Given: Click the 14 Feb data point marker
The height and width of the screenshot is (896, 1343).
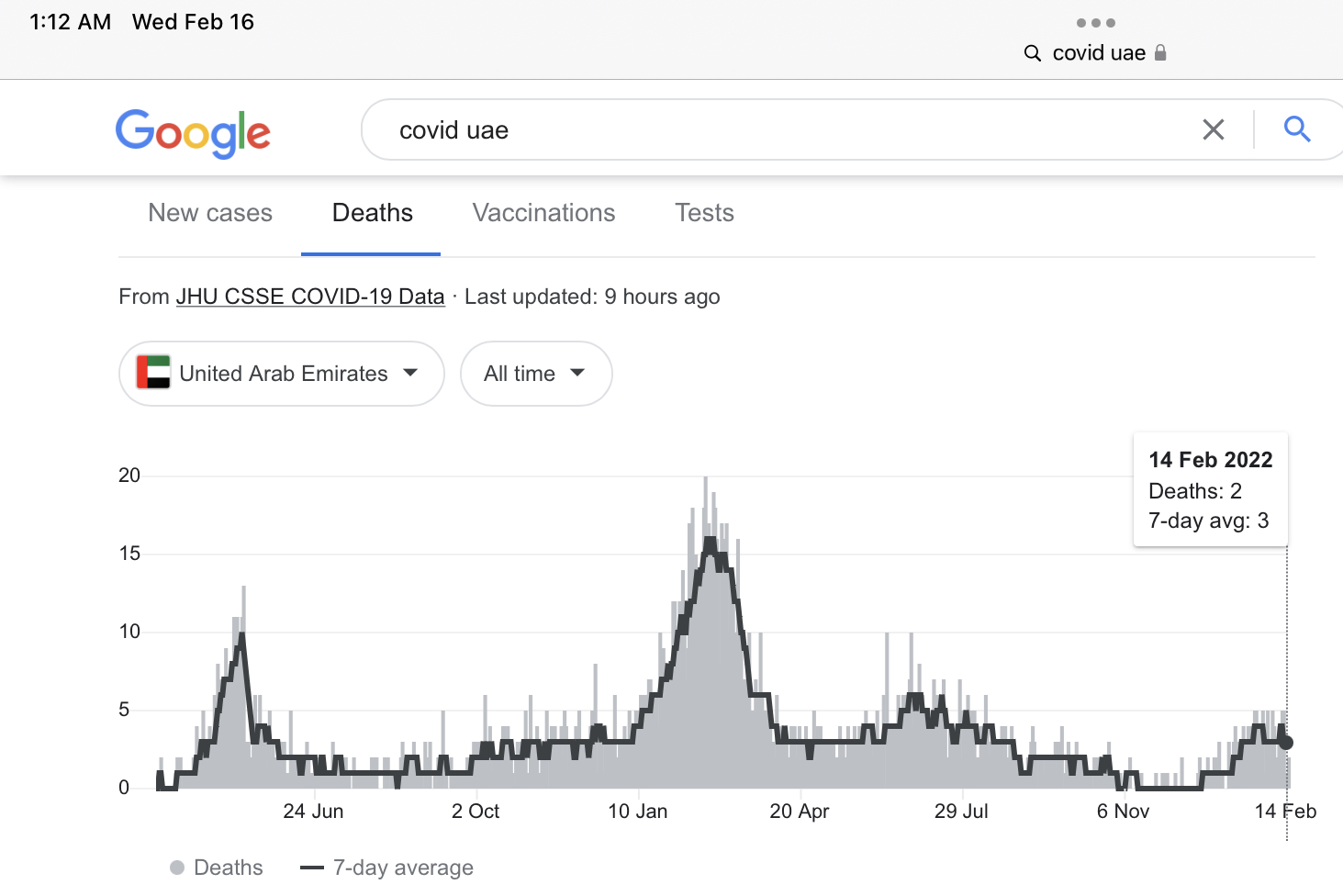Looking at the screenshot, I should tap(1286, 743).
